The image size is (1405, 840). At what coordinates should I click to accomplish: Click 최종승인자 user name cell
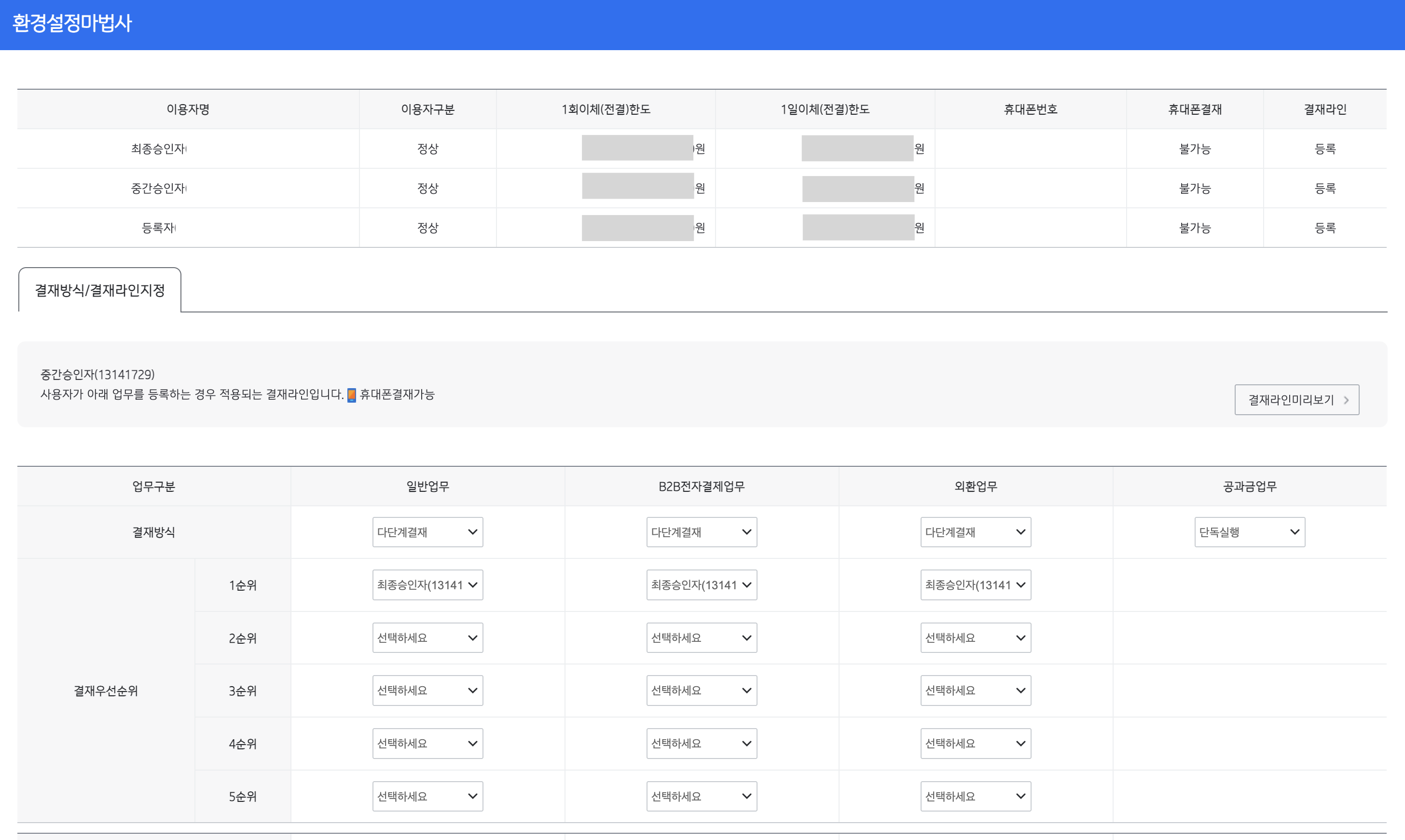point(159,149)
